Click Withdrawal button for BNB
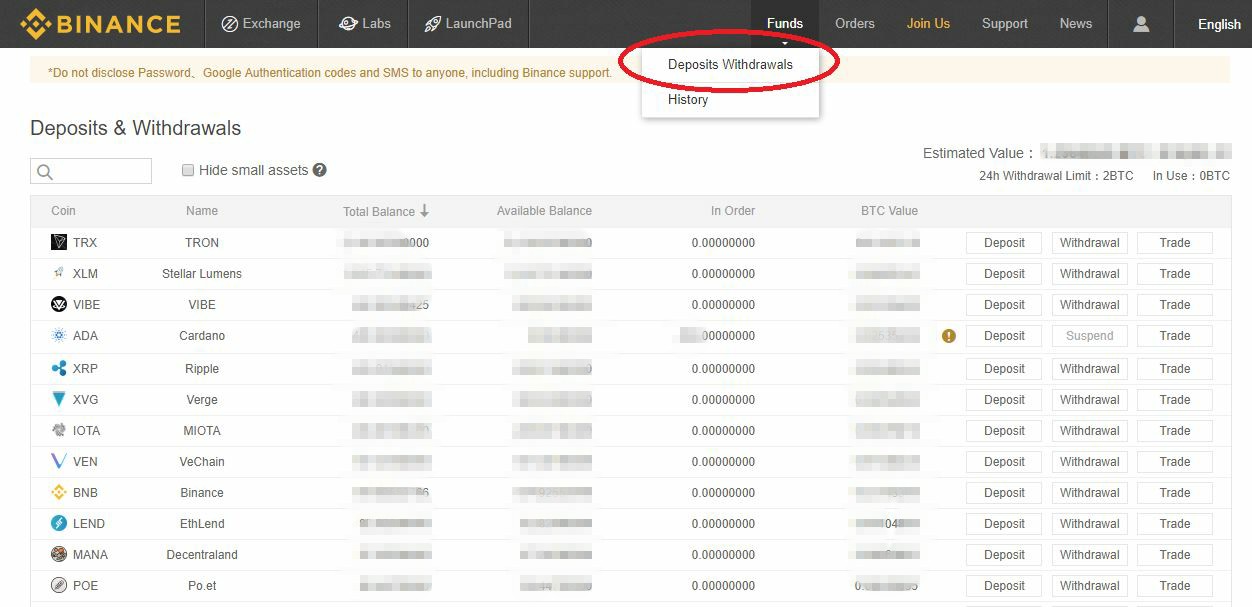 1090,493
